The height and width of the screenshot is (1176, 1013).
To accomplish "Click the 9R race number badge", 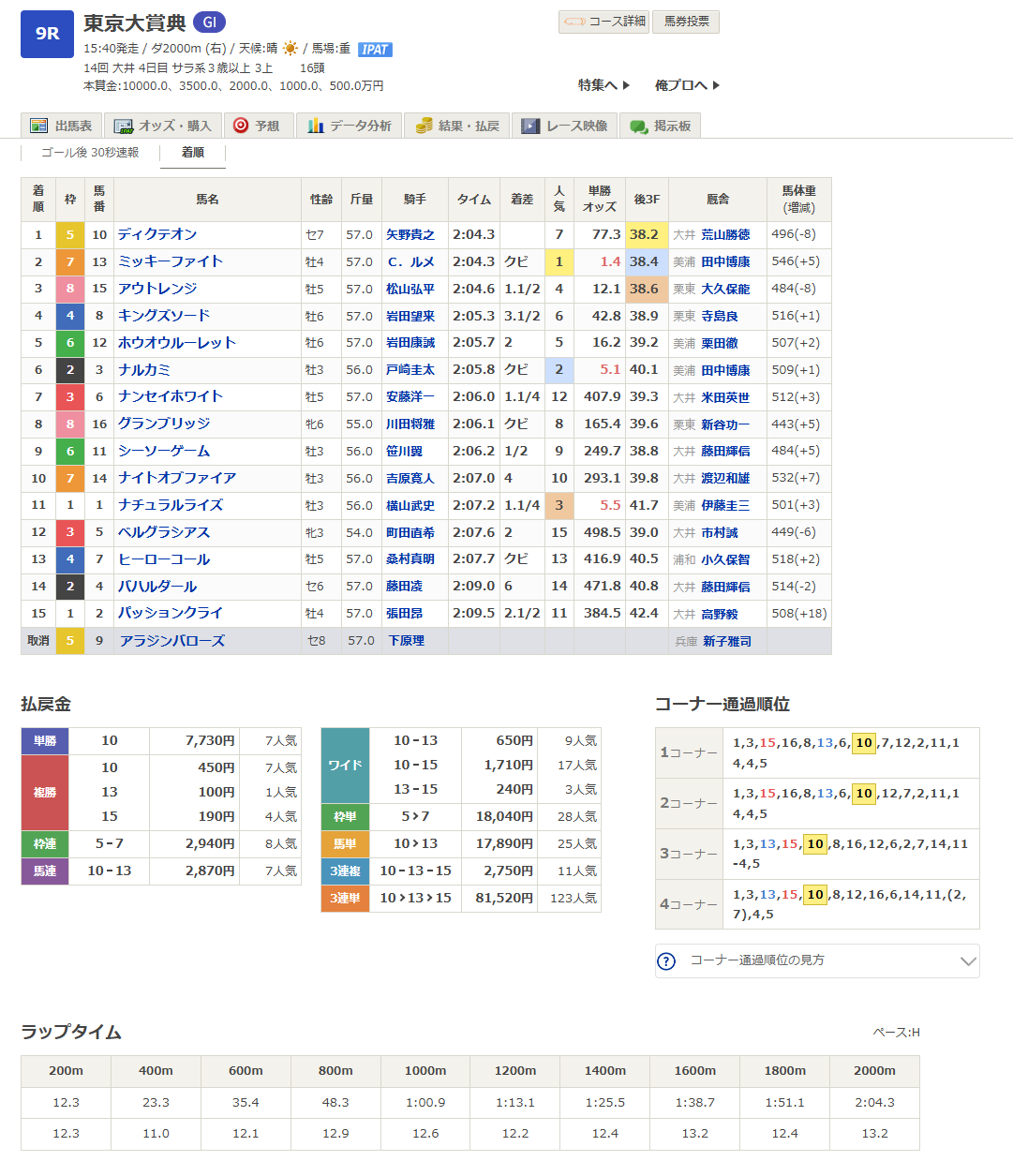I will pyautogui.click(x=47, y=34).
